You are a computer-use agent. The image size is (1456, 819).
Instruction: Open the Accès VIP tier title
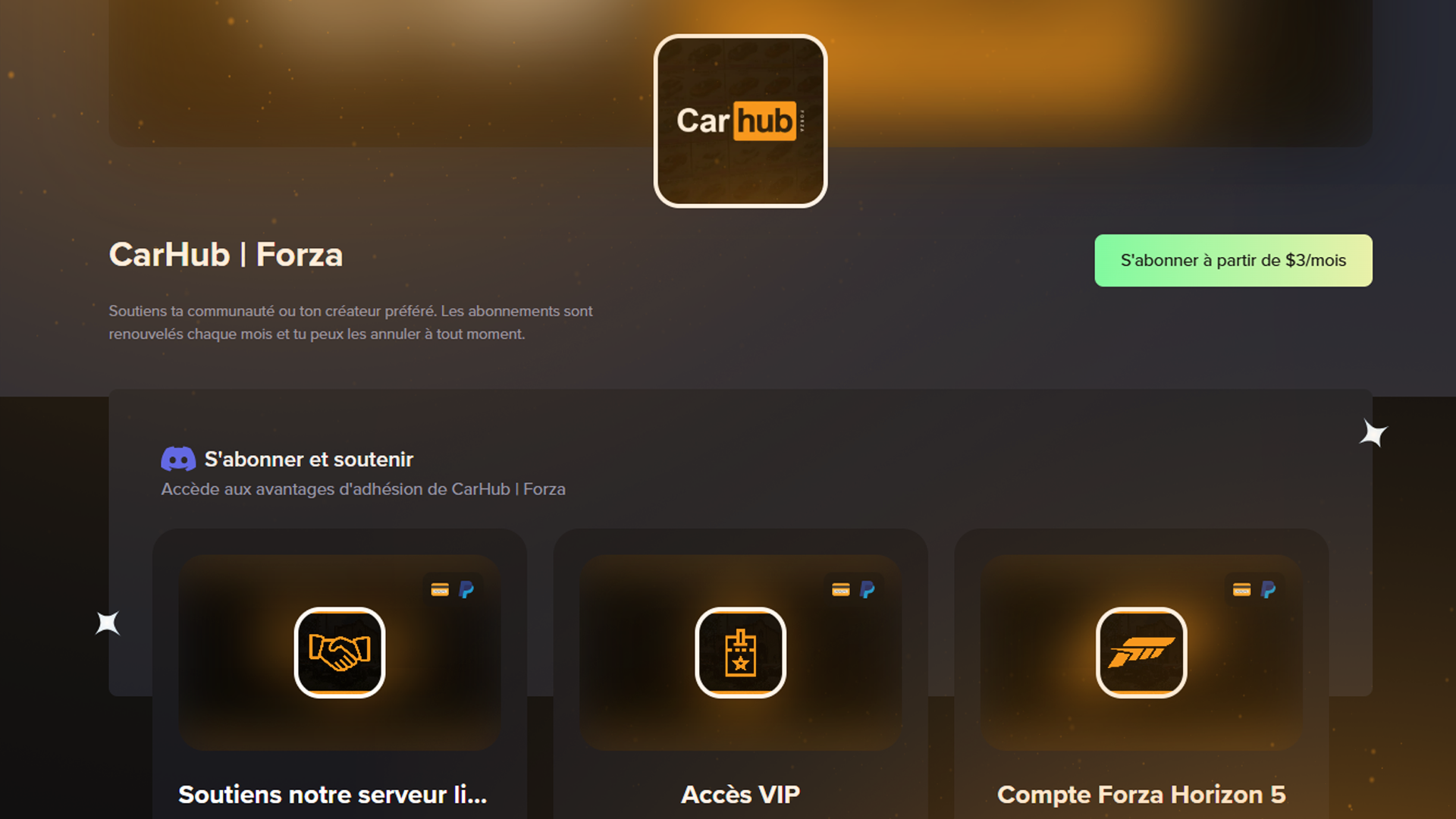(x=740, y=794)
